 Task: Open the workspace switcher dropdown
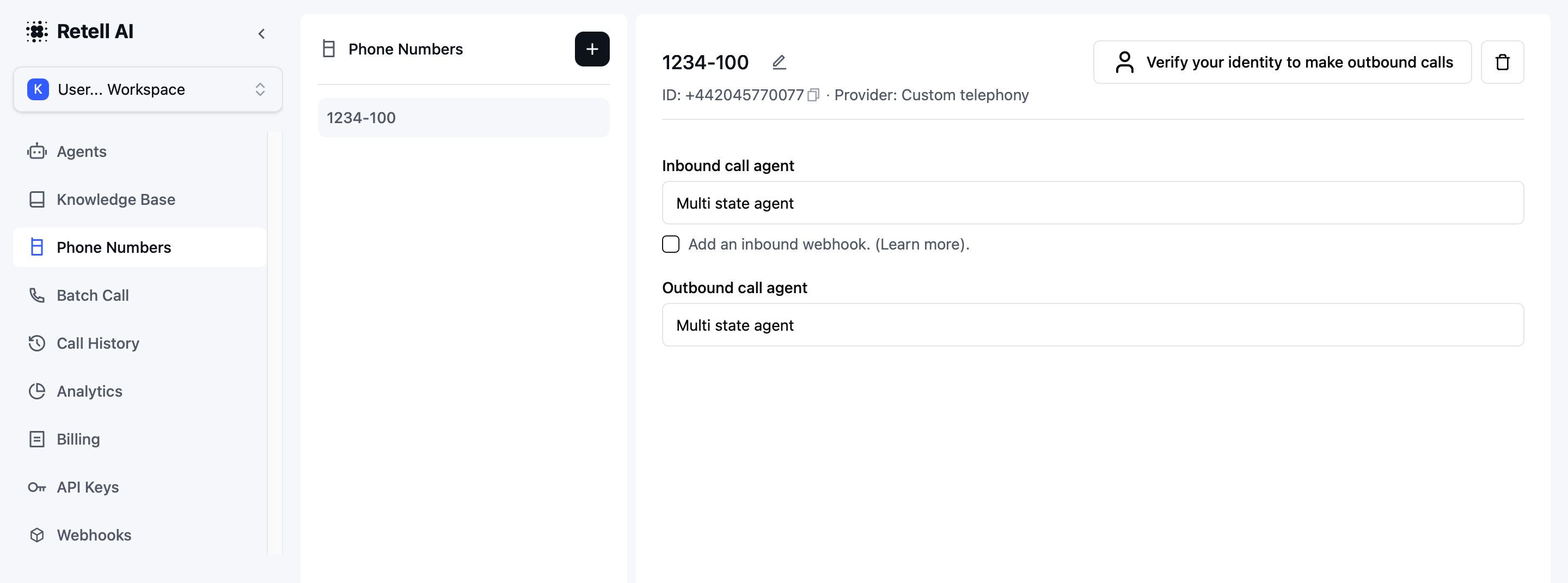pyautogui.click(x=148, y=89)
